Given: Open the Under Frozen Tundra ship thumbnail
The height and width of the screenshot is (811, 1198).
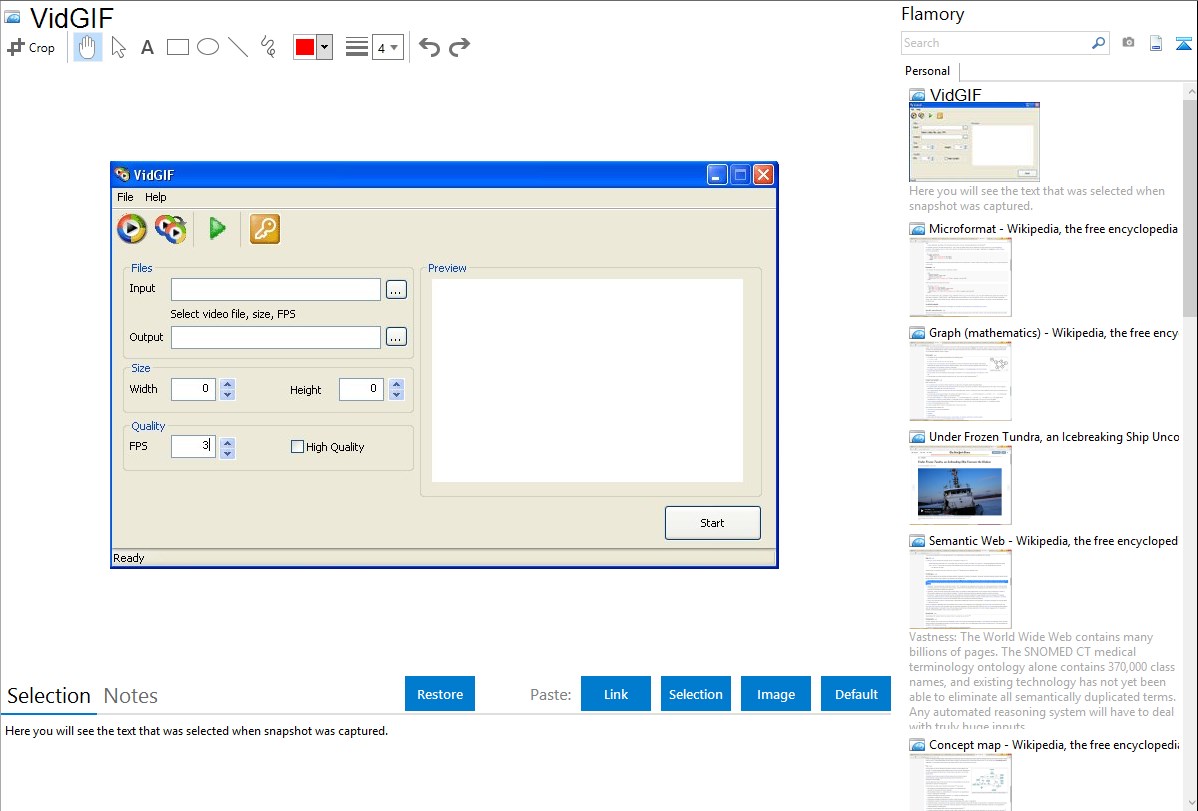Looking at the screenshot, I should coord(960,485).
